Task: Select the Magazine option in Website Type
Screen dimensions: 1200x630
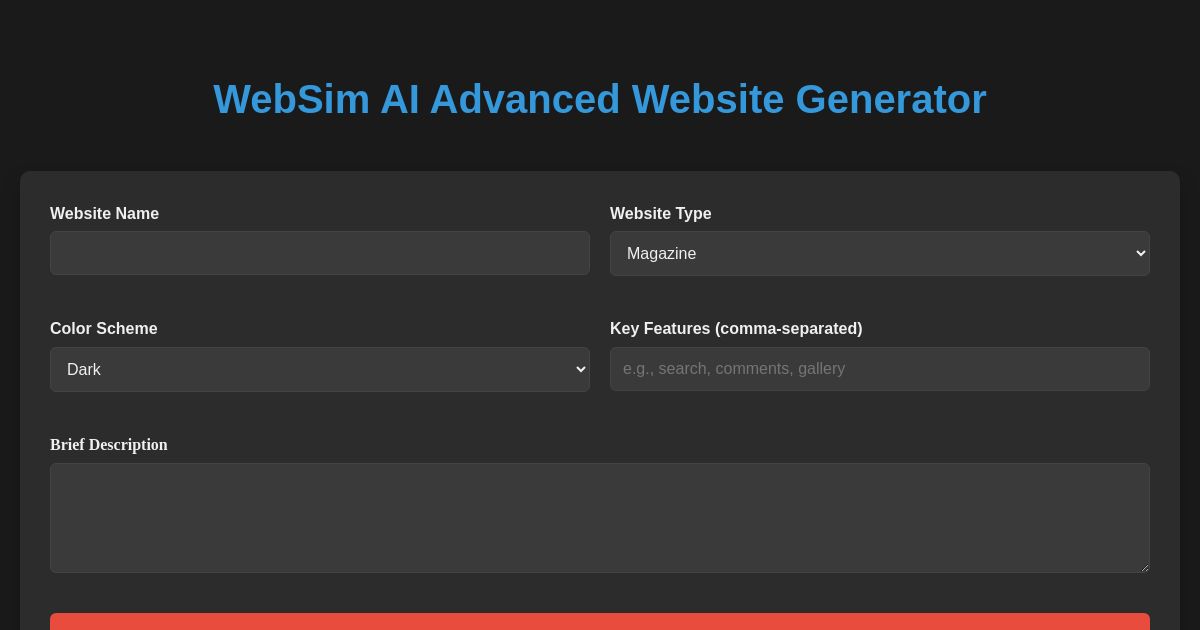Action: (880, 253)
